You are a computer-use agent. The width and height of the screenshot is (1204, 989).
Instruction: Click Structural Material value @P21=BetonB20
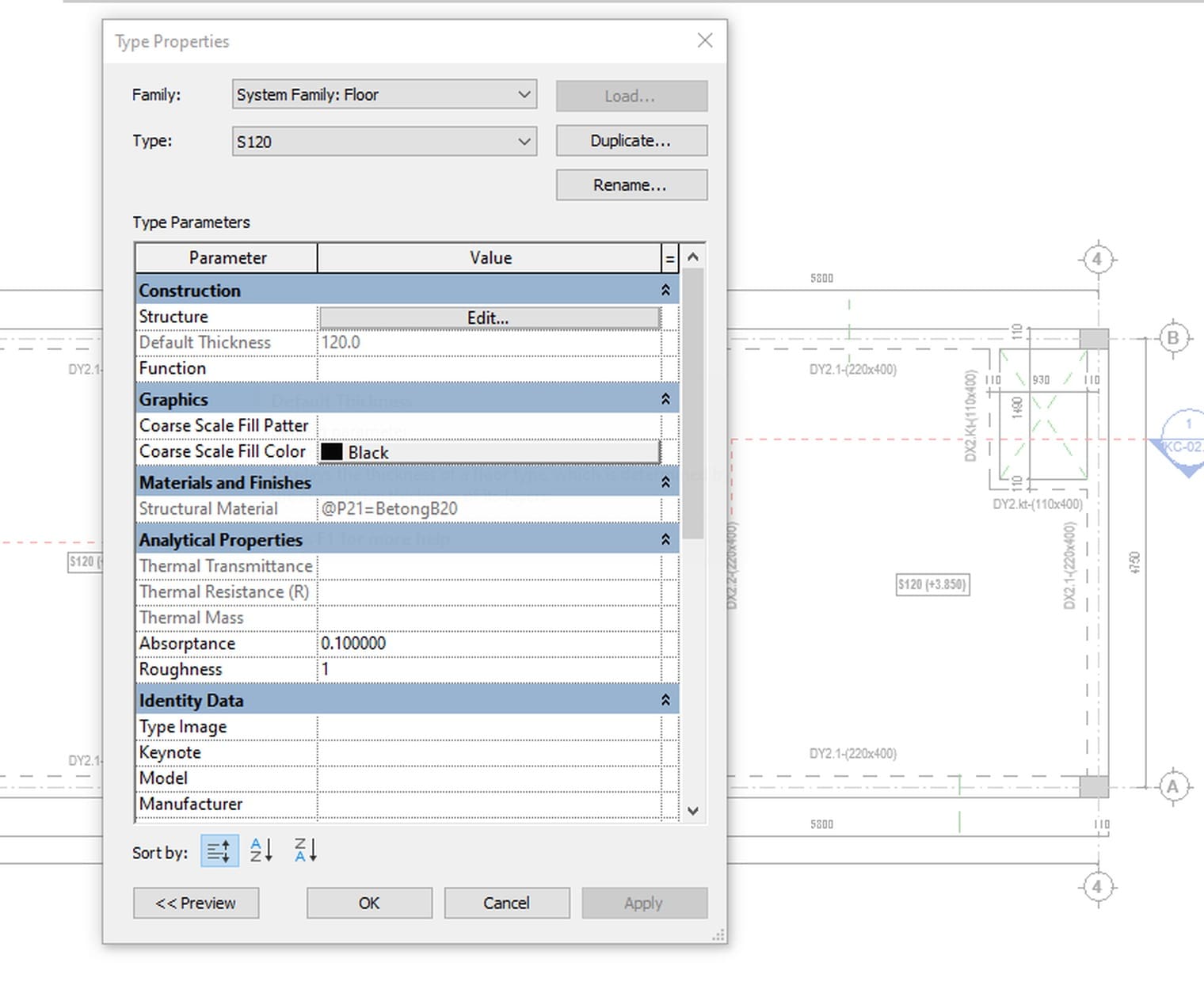(x=489, y=508)
